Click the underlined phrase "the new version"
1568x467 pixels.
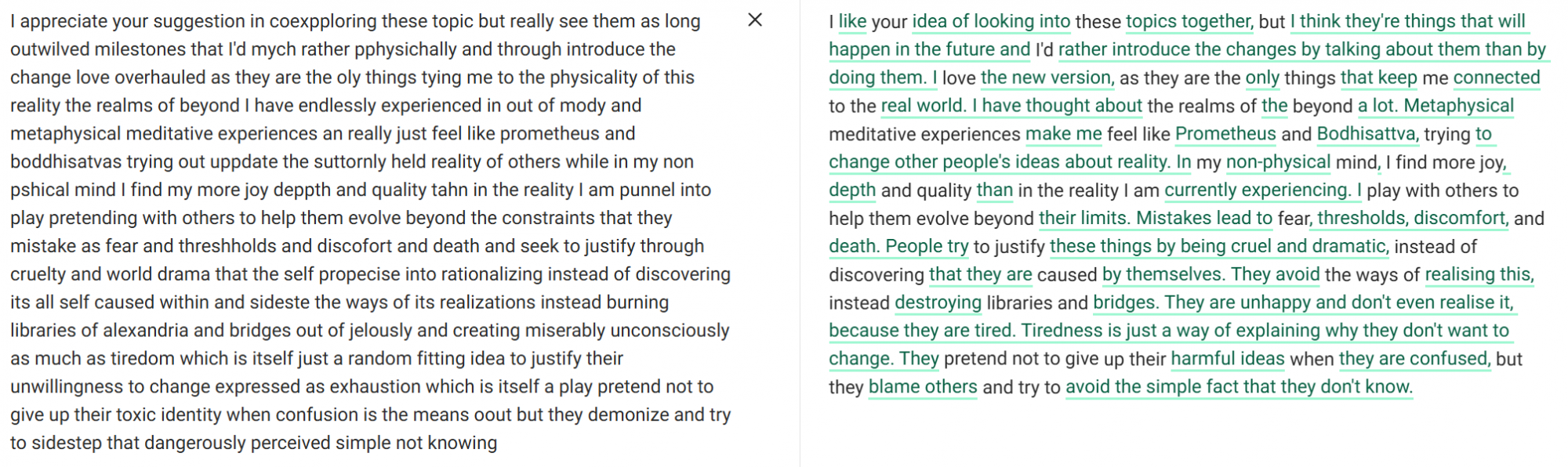[1045, 78]
